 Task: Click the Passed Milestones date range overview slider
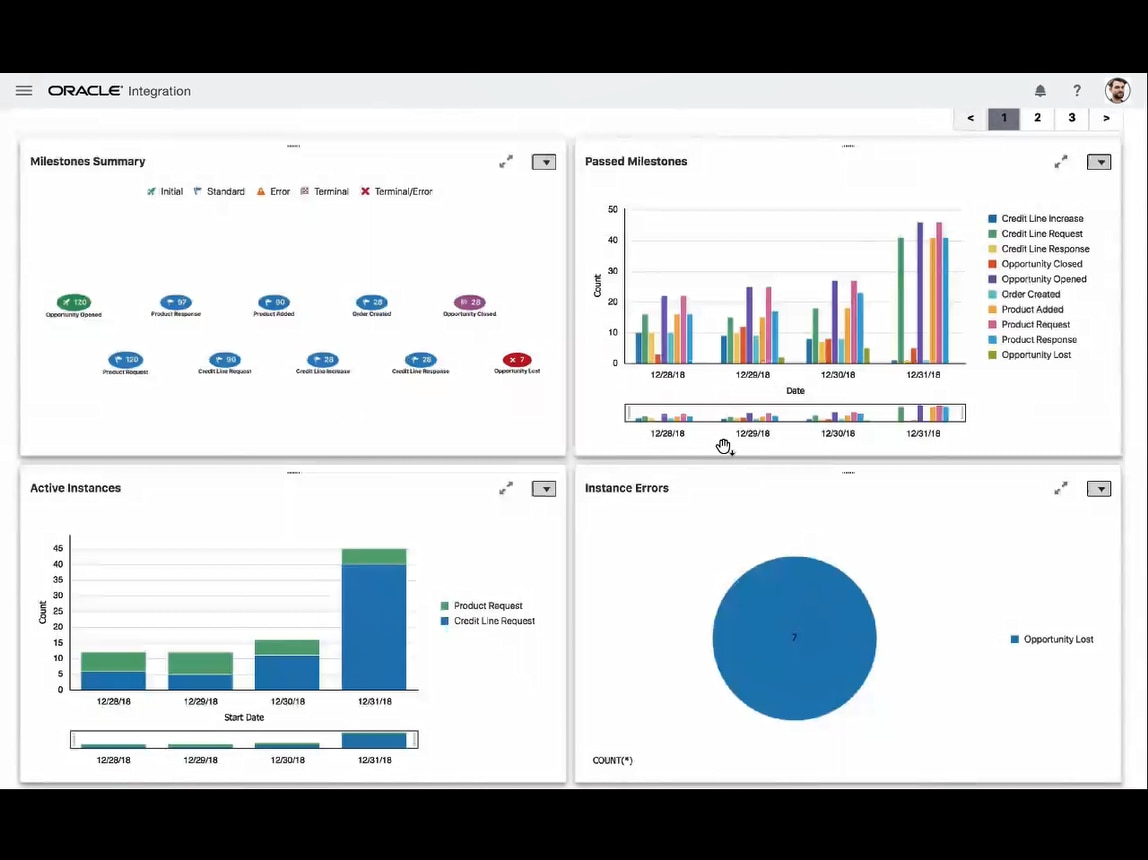795,413
